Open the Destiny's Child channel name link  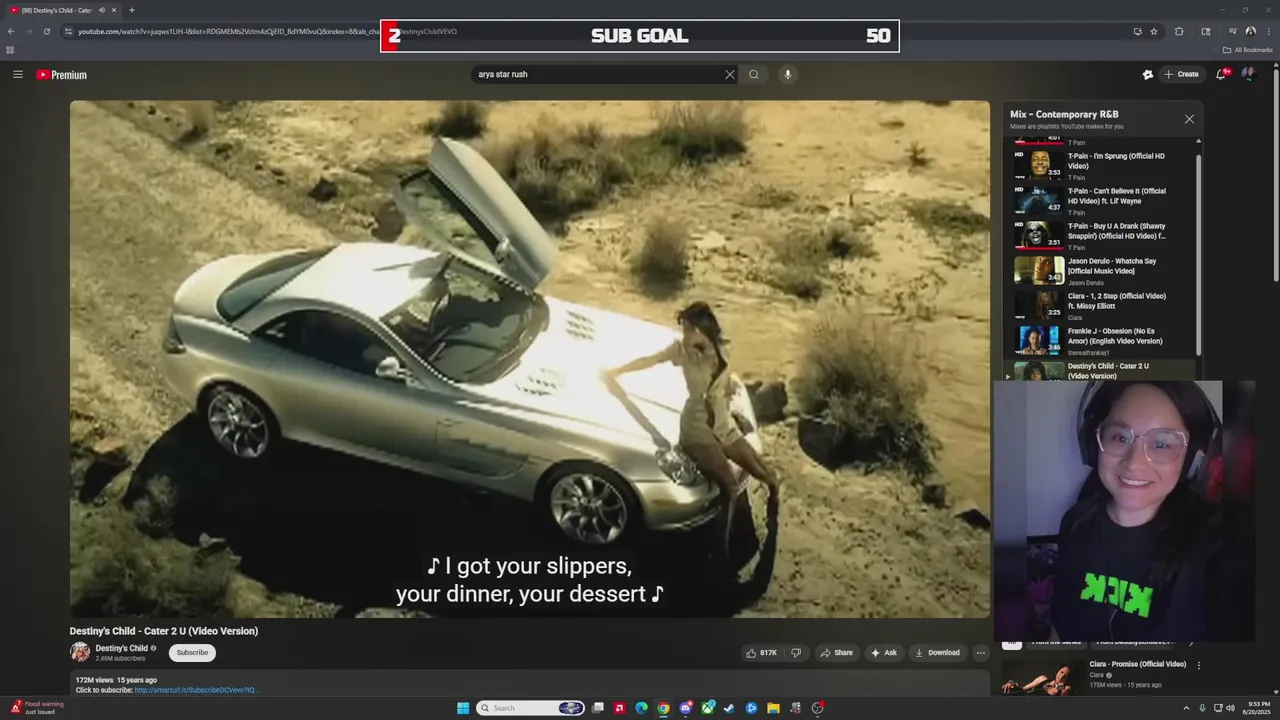pos(121,648)
